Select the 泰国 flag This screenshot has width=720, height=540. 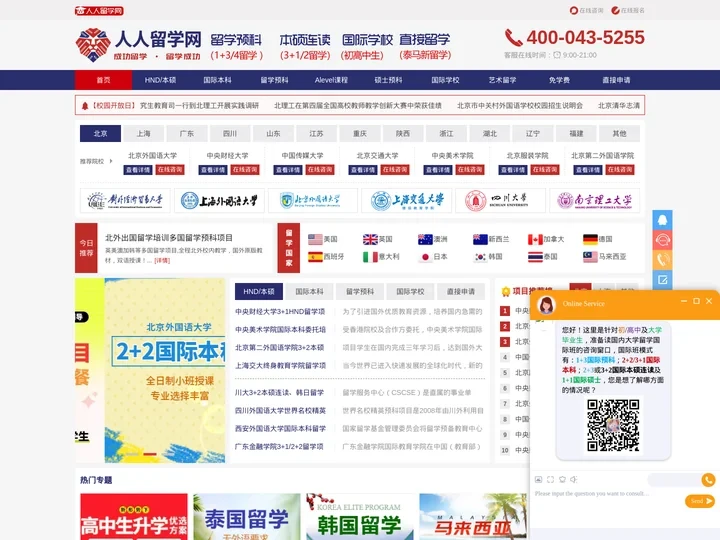click(x=535, y=257)
